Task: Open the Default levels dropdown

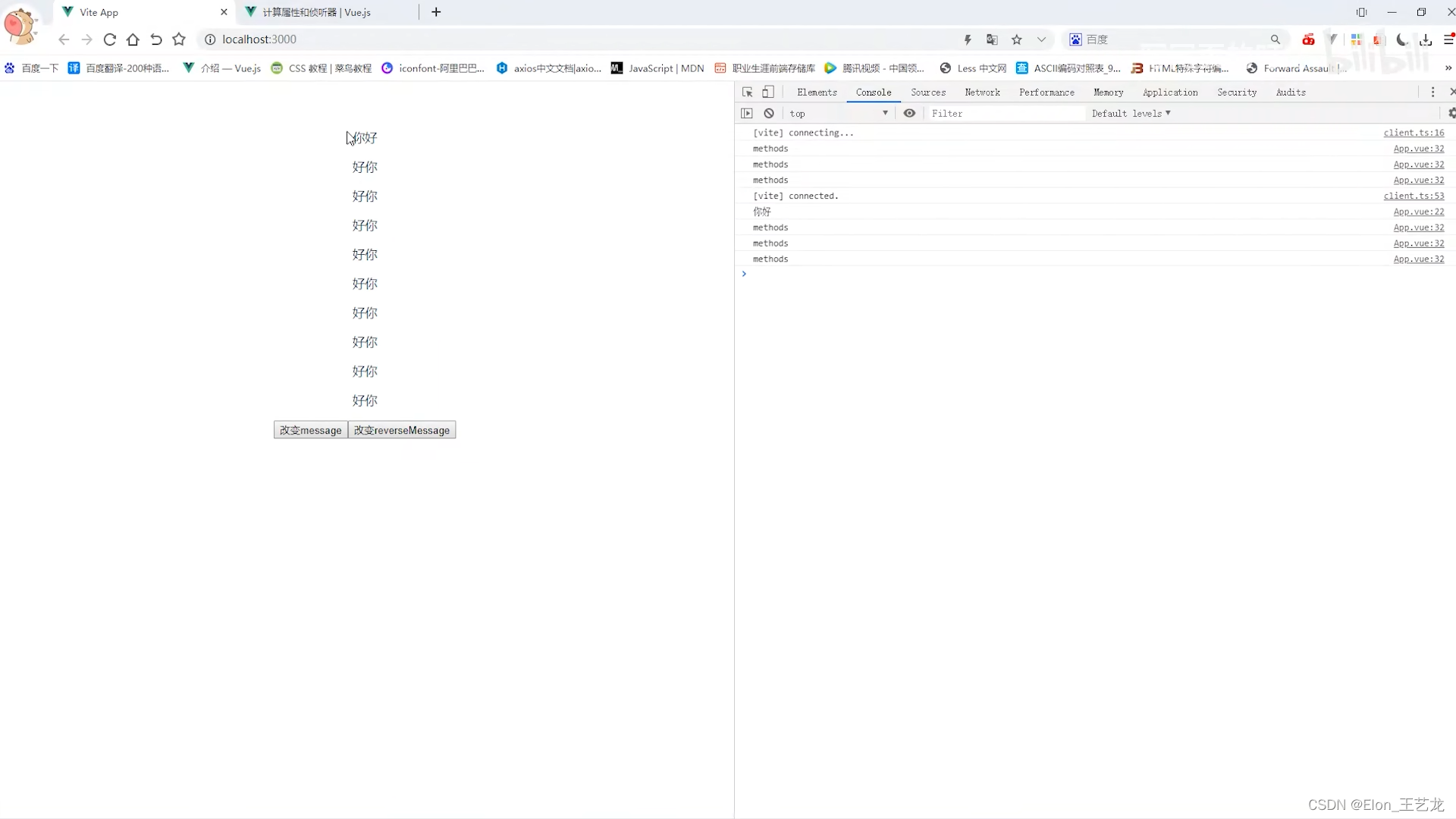Action: (1129, 113)
